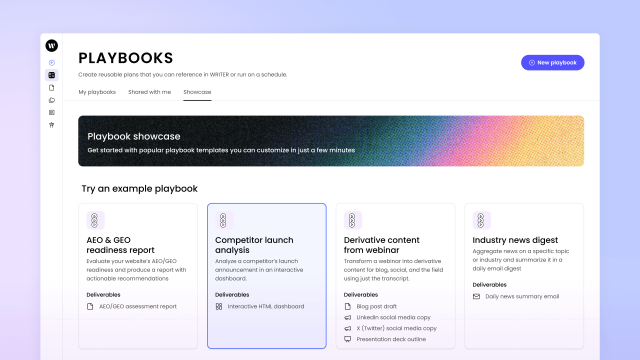
Task: Click the megaphone icon beside X (Twitter) social media copy
Action: 347,328
